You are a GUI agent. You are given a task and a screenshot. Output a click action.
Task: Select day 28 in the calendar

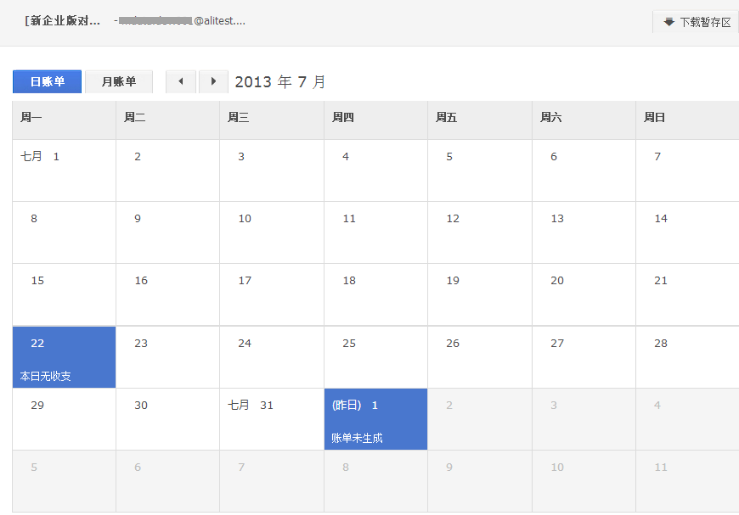point(688,357)
